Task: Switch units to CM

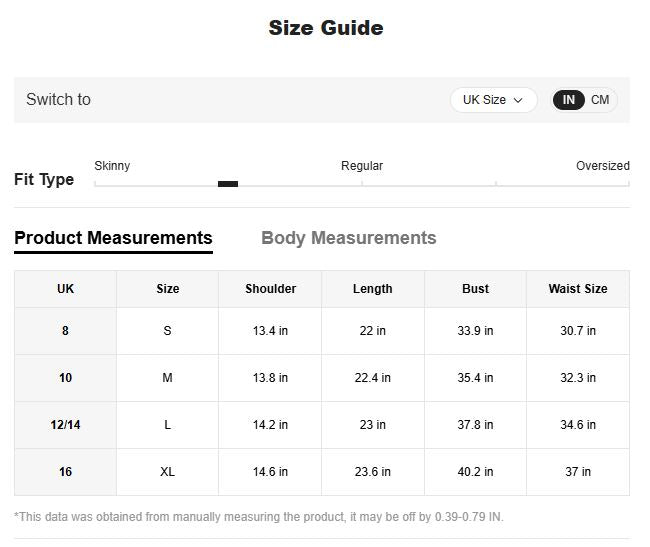Action: 600,100
